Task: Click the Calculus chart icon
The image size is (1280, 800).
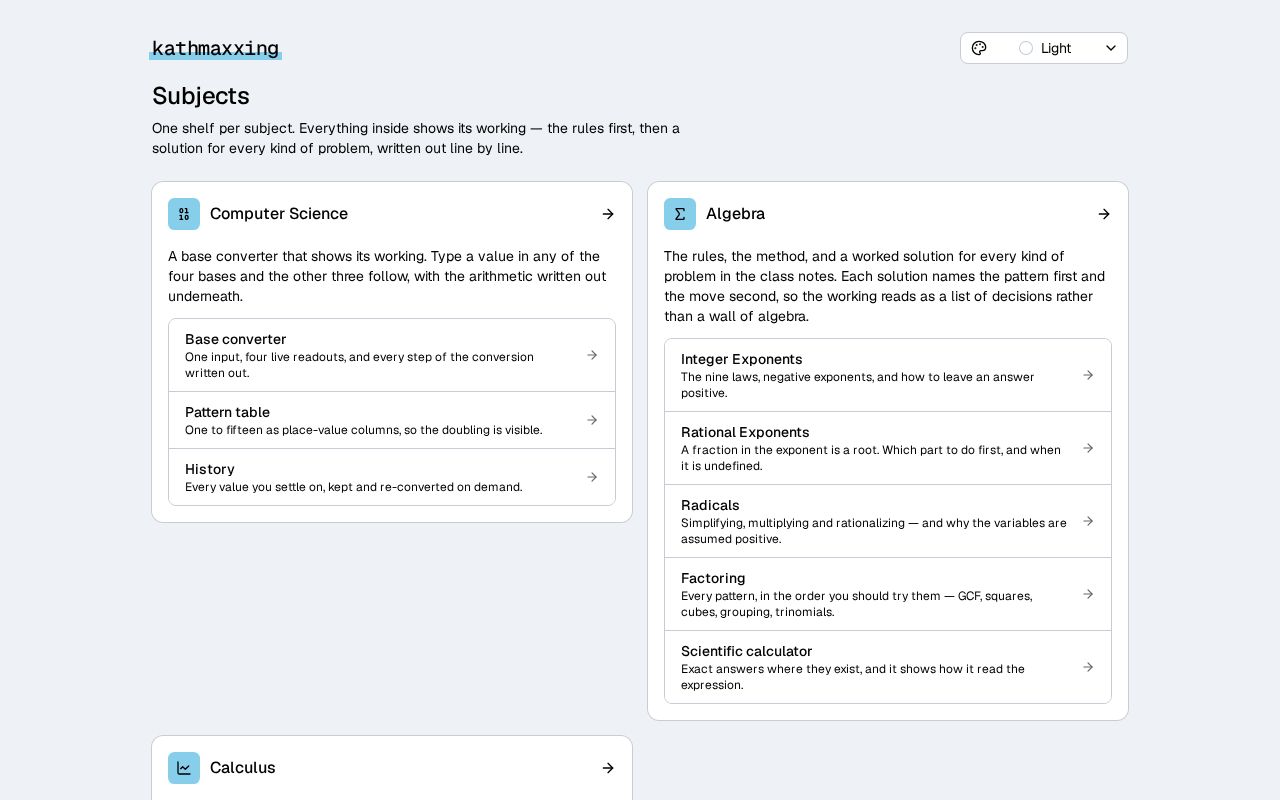Action: coord(184,768)
